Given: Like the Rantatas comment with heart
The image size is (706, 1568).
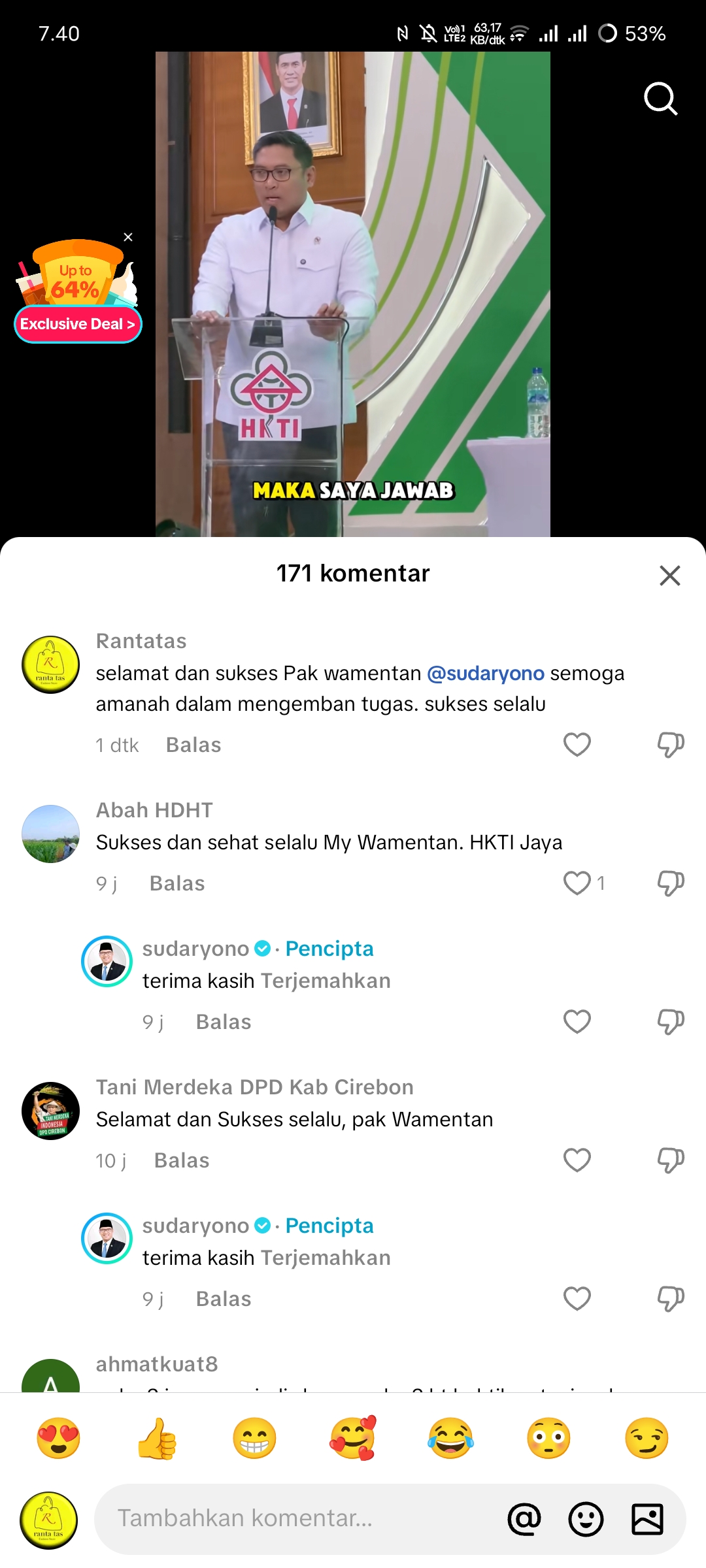Looking at the screenshot, I should (577, 745).
